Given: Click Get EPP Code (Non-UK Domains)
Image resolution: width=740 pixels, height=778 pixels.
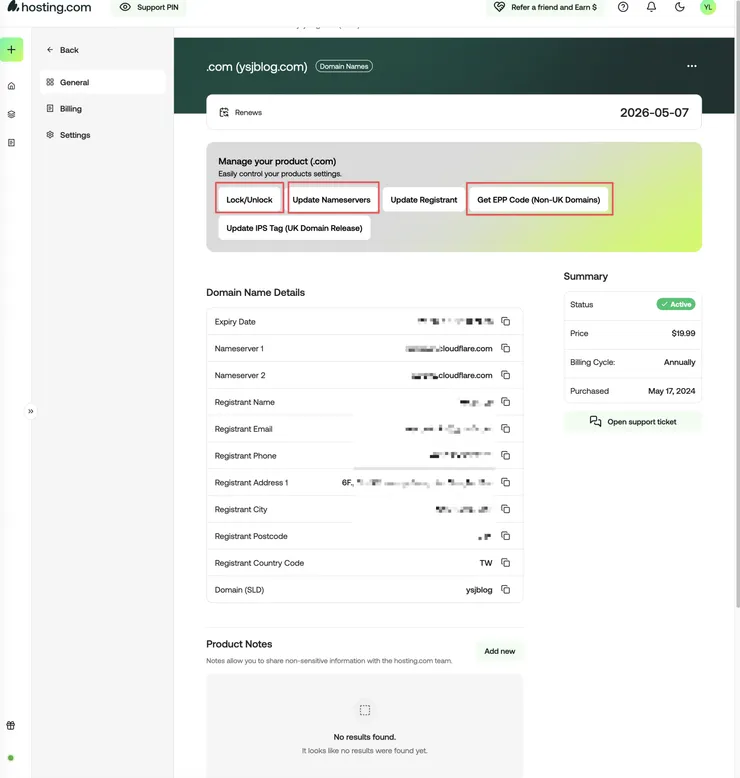Looking at the screenshot, I should pyautogui.click(x=538, y=199).
